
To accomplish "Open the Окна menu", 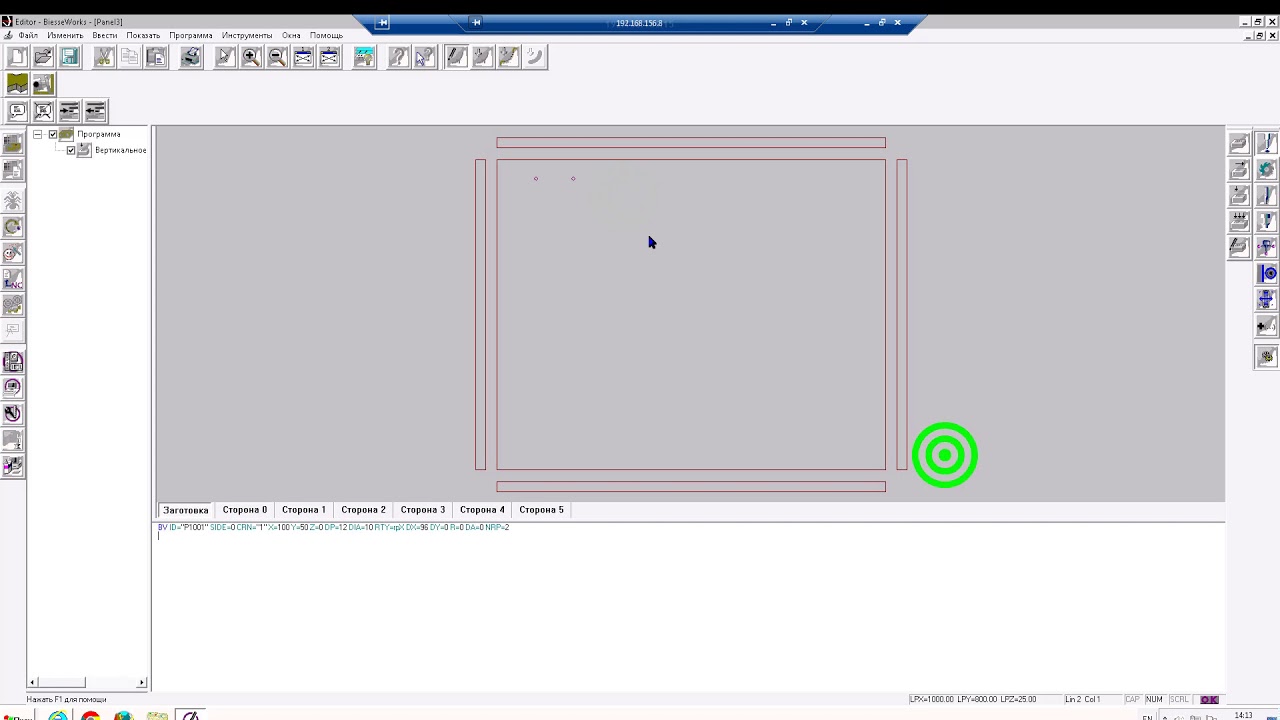I will coord(291,35).
